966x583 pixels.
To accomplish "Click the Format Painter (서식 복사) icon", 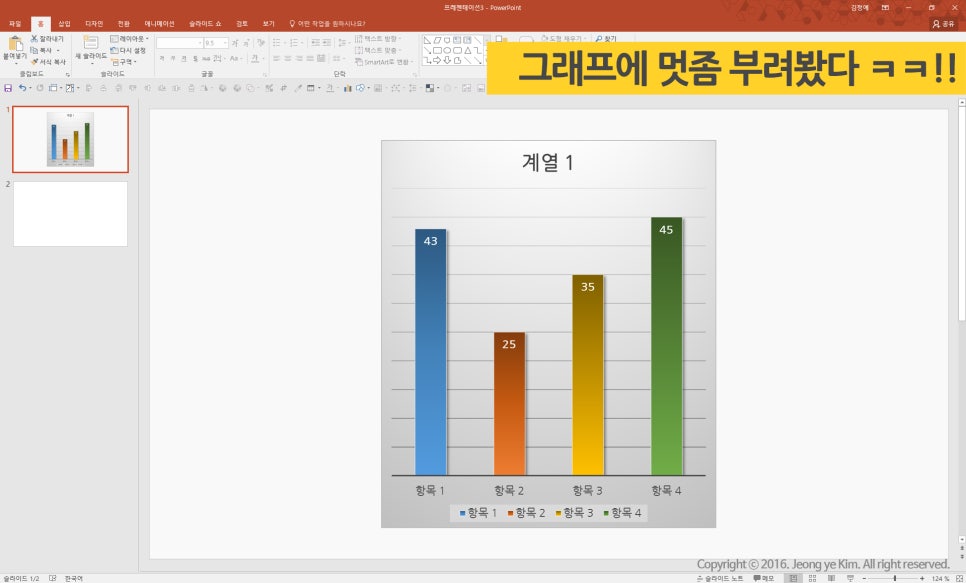I will [x=34, y=61].
